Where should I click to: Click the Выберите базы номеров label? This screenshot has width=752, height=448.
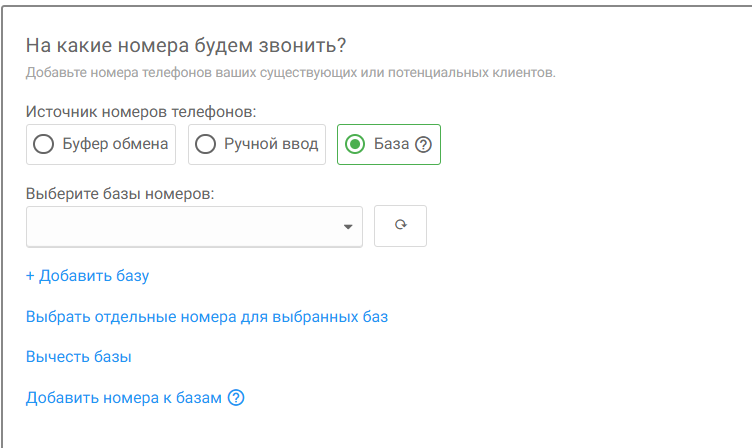(x=121, y=193)
